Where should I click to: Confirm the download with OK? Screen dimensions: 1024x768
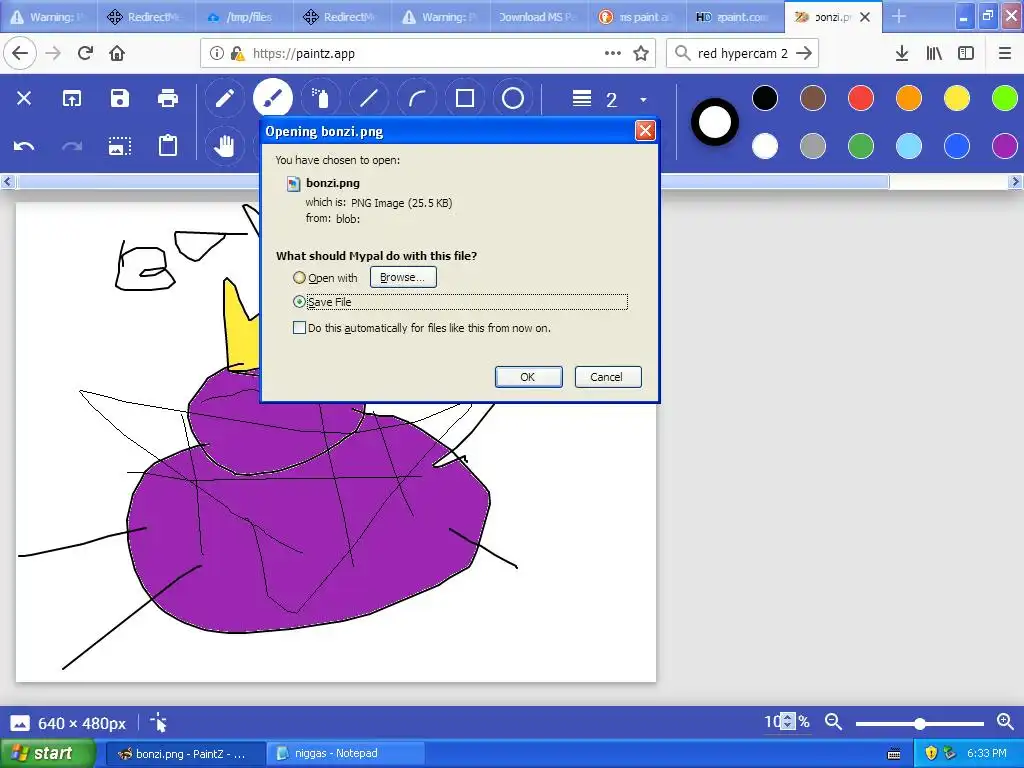[x=528, y=377]
